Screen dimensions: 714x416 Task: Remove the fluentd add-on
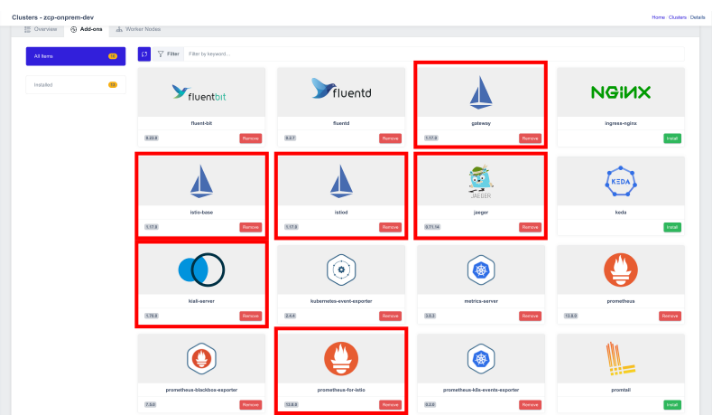(390, 138)
